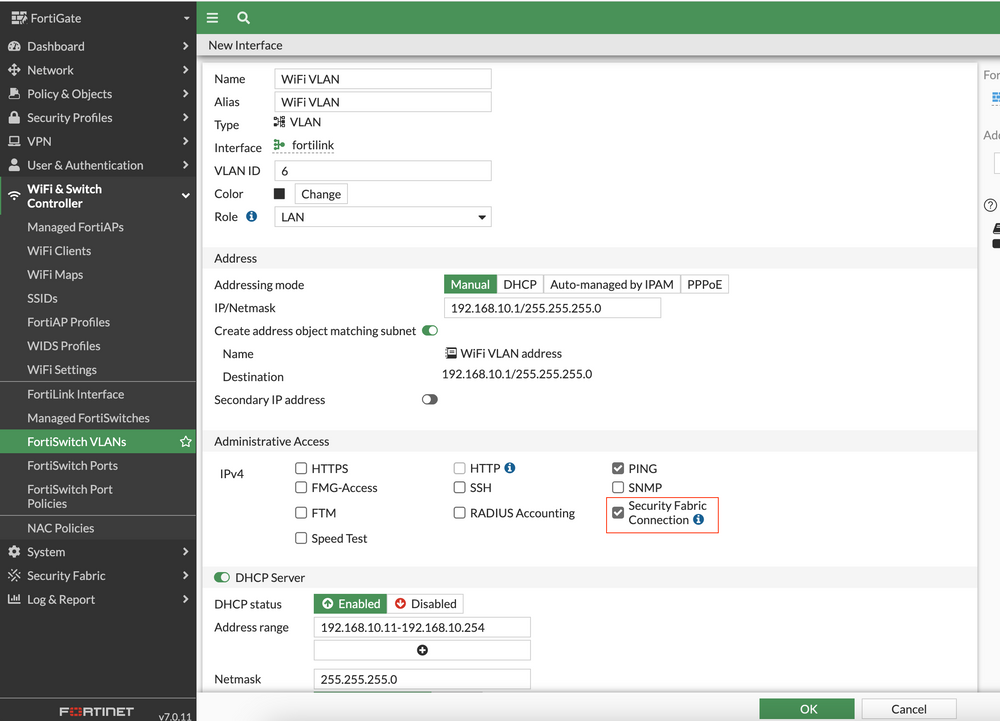Enable the HTTPS administrative access checkbox
The height and width of the screenshot is (721, 1000).
point(301,467)
